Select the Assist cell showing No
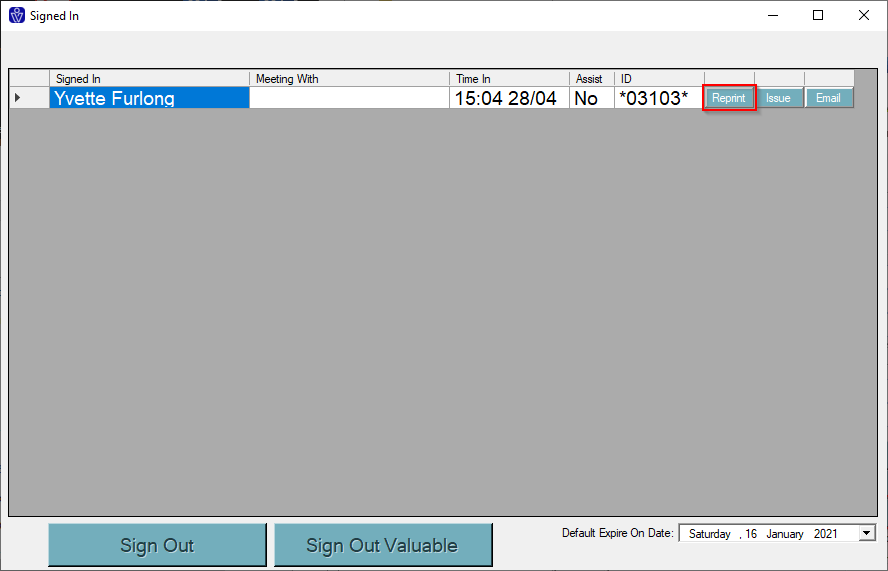The width and height of the screenshot is (888, 571). (592, 98)
